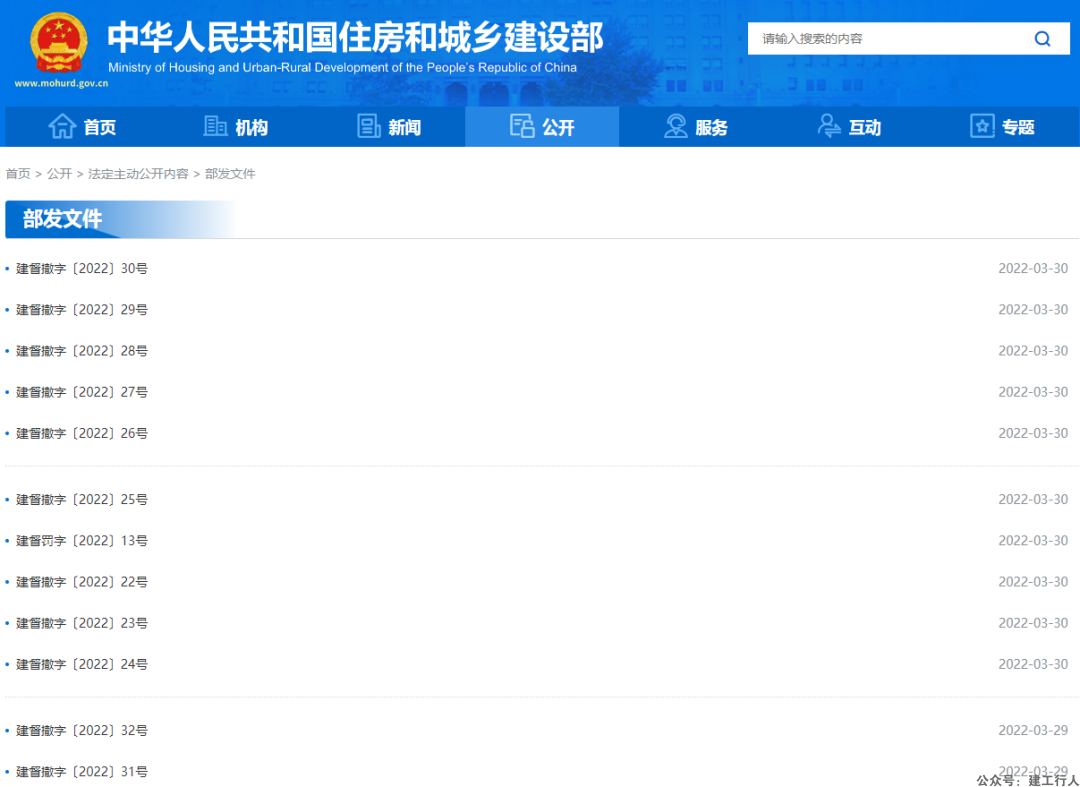Open document 建督撤字〔2022〕28号

point(82,351)
